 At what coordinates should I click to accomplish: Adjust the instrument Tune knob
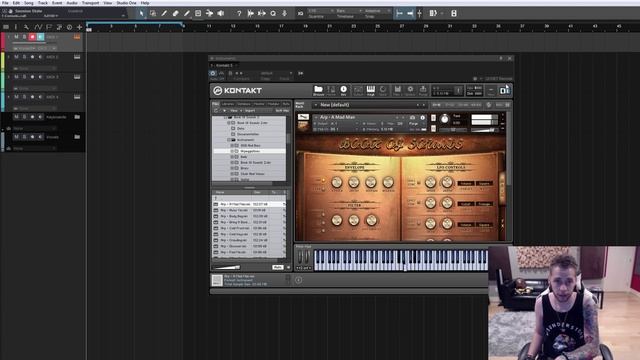[444, 119]
